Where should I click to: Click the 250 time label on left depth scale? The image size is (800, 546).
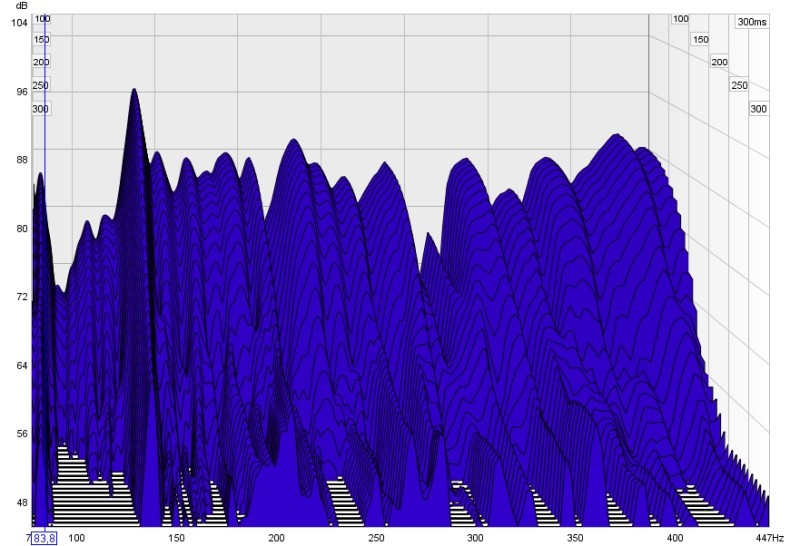pos(40,86)
